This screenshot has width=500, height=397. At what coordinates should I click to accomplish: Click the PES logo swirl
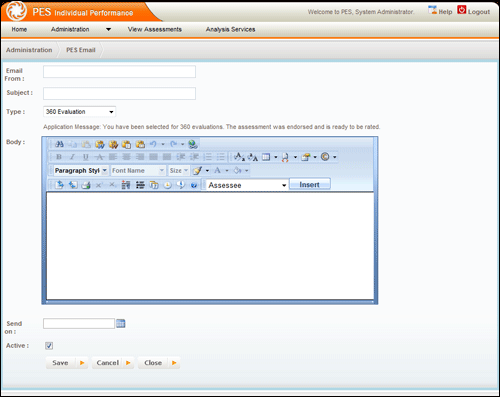[x=17, y=11]
